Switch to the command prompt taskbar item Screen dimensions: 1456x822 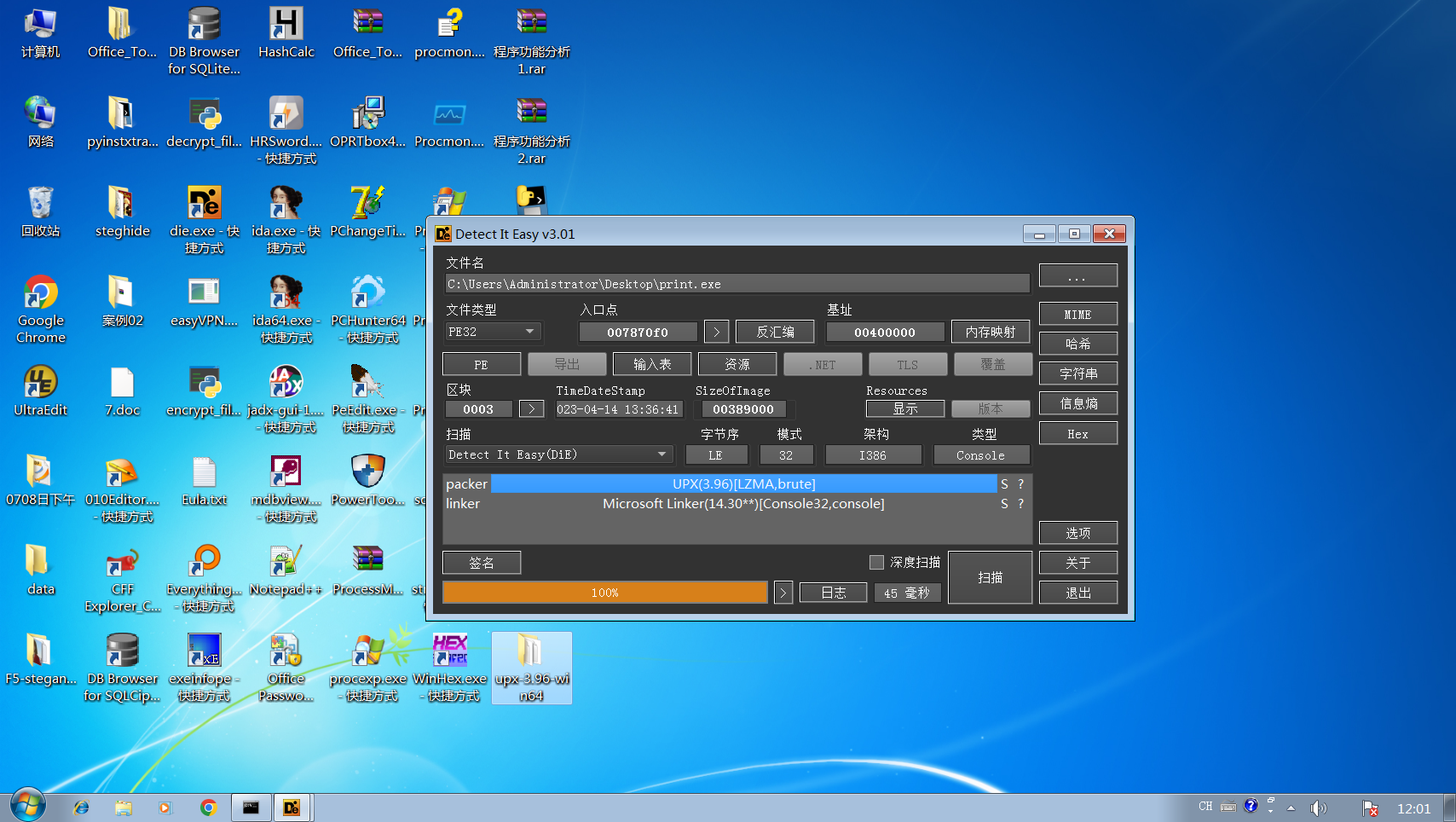tap(251, 807)
